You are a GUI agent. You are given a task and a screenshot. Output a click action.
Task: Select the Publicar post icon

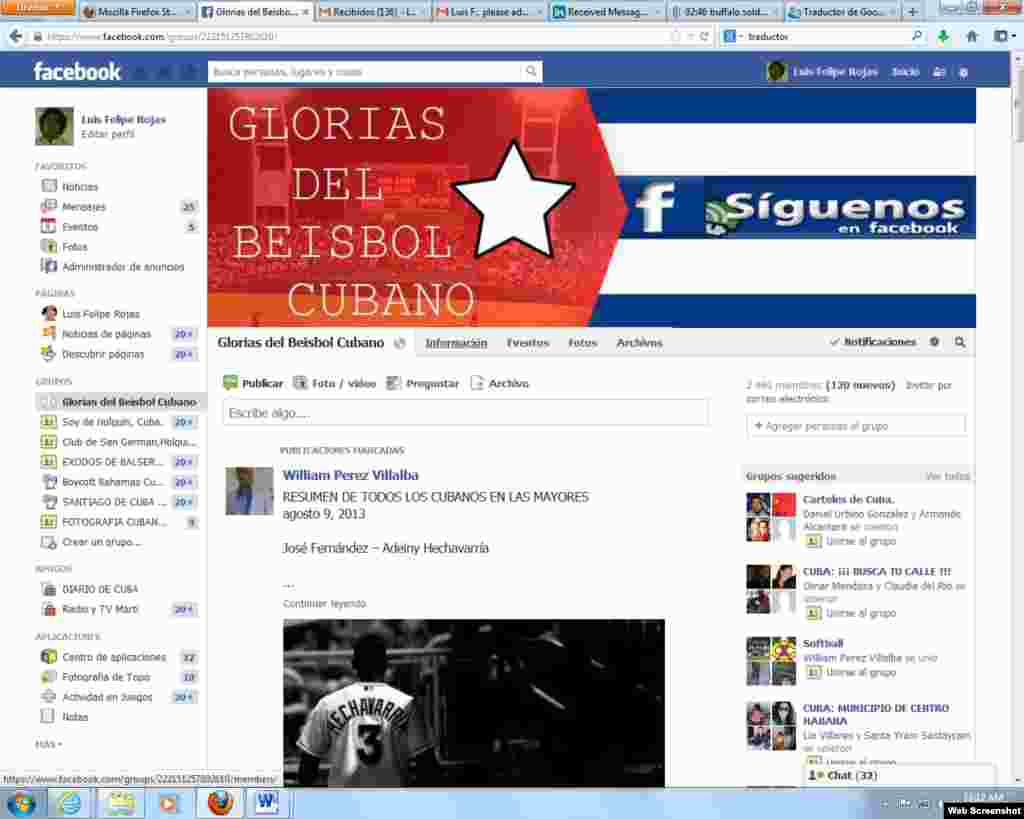pos(232,383)
